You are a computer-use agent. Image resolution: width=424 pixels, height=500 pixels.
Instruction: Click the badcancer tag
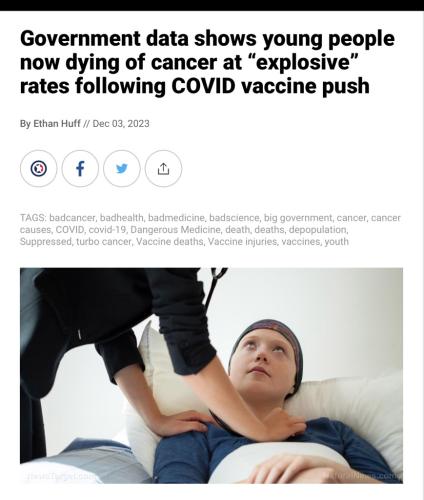point(72,218)
